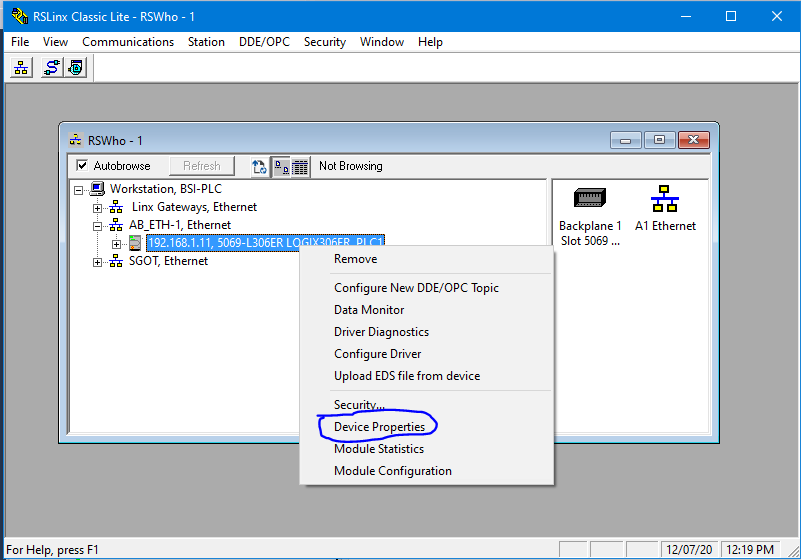Click the refresh-tree icon beside Refresh button
Screen dimensions: 801x560
click(260, 167)
